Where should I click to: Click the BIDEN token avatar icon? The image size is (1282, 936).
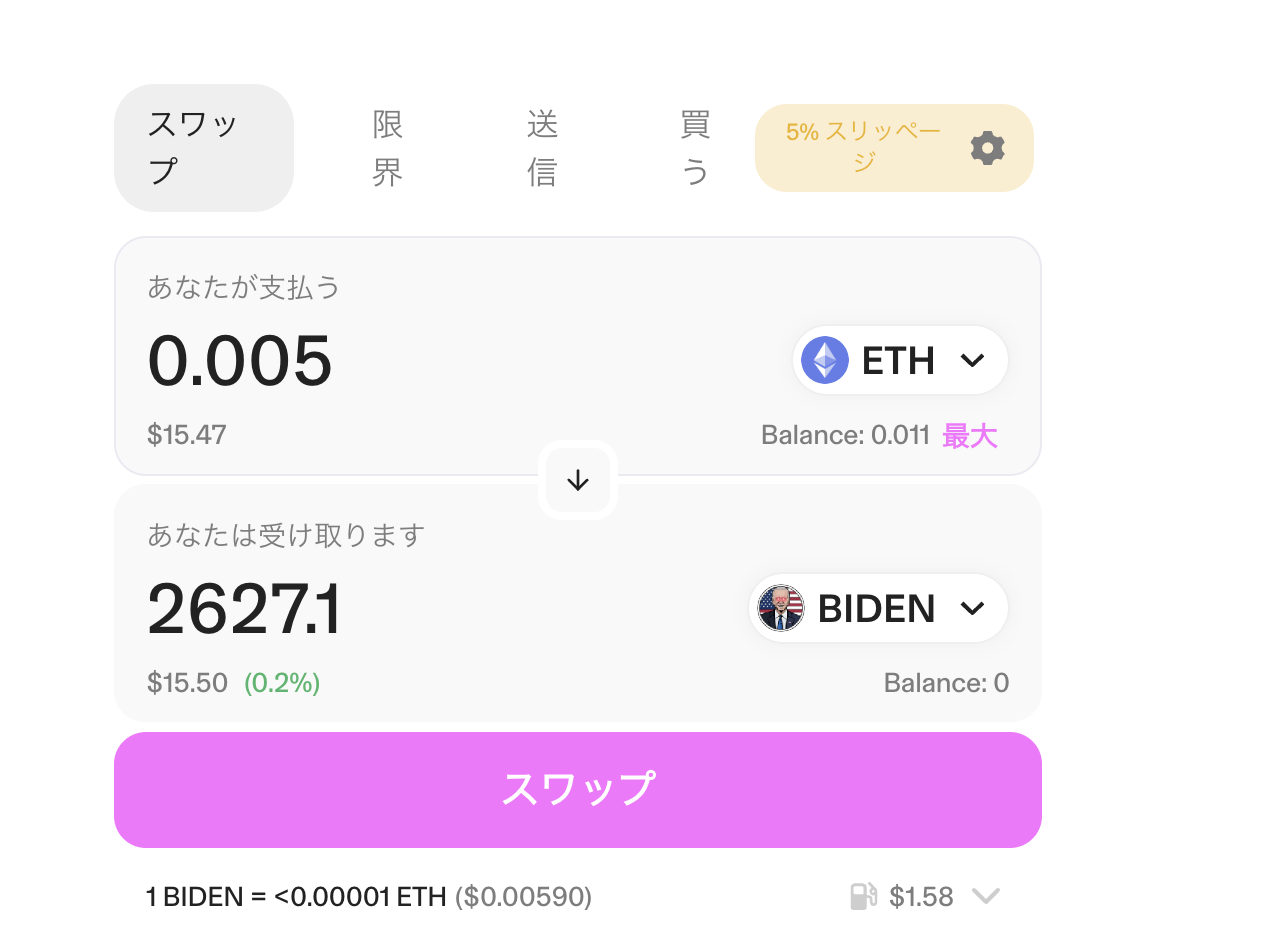pos(781,608)
